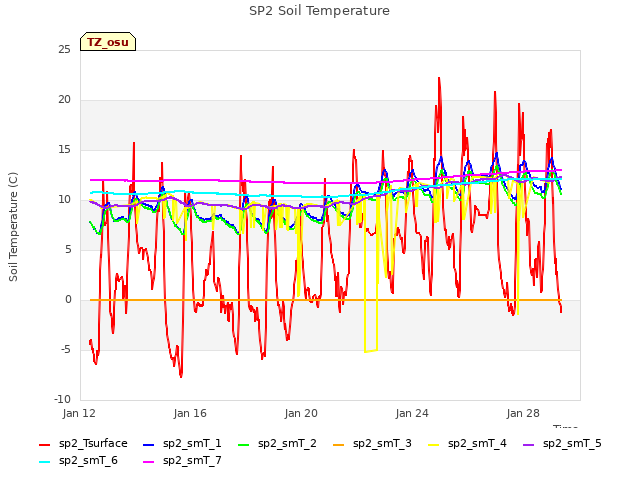Click the cyan sp2_smT_6 legend swatch
Image resolution: width=640 pixels, height=480 pixels.
[44, 462]
